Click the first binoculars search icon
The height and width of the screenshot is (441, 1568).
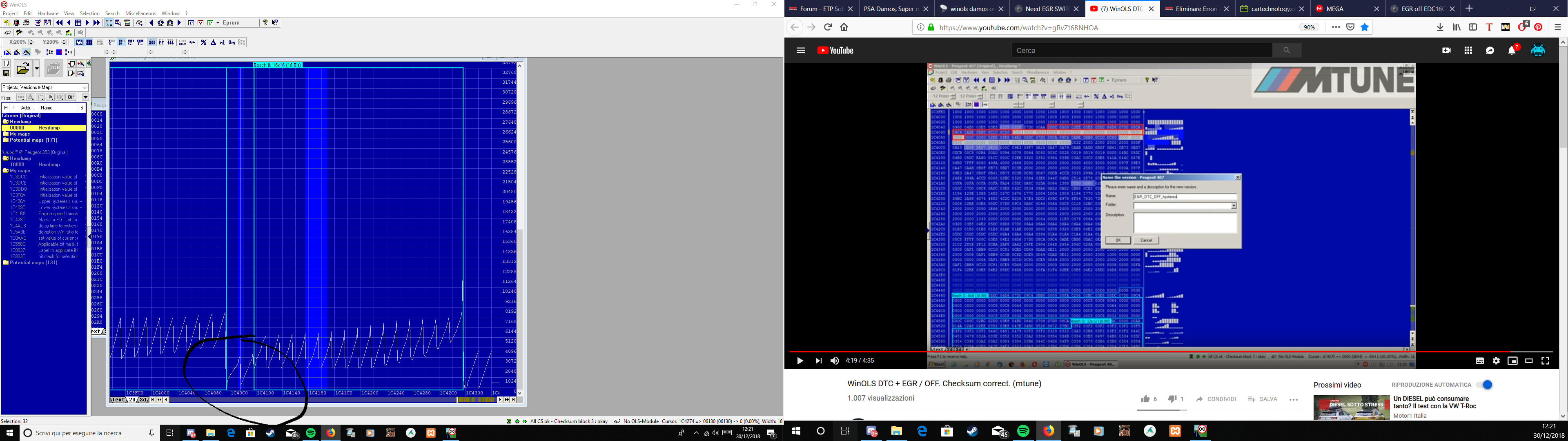[x=161, y=23]
